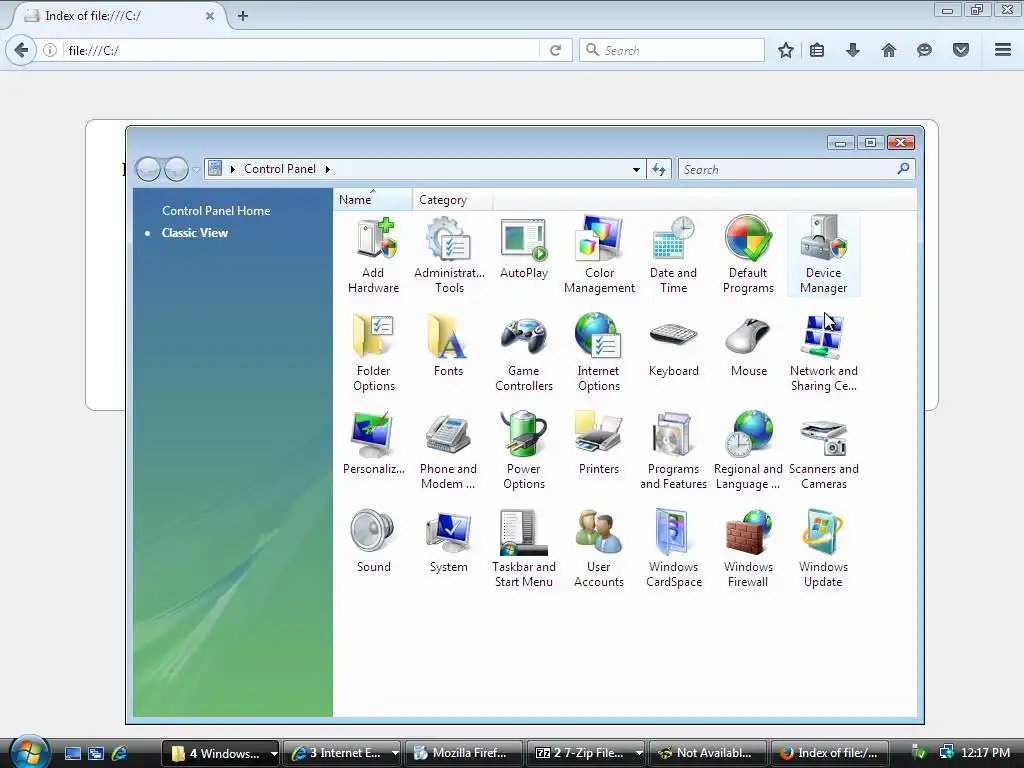The height and width of the screenshot is (768, 1024).
Task: Open recent pages dropdown beside nav buttons
Action: tap(196, 170)
